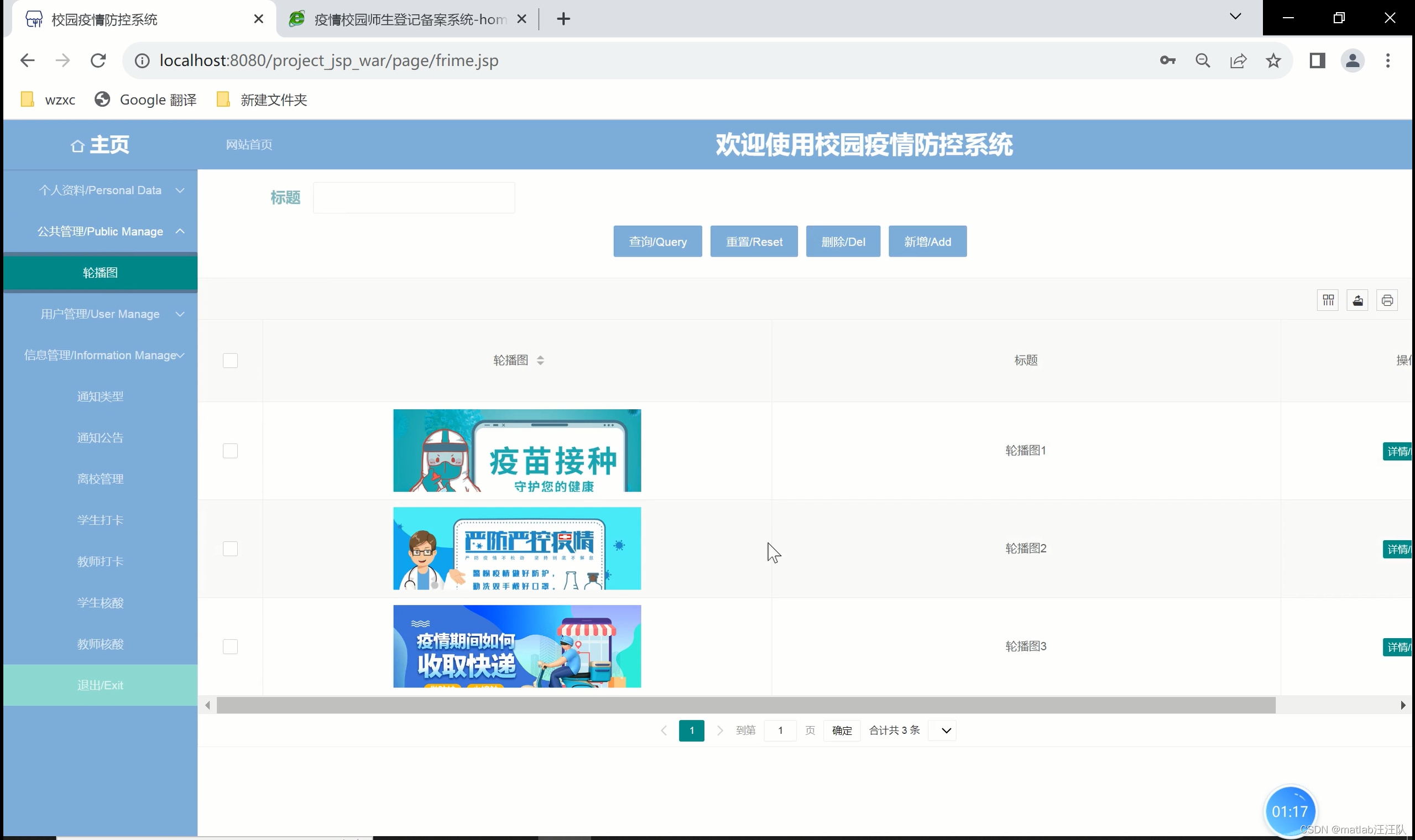Reload the page with the refresh icon

point(98,61)
